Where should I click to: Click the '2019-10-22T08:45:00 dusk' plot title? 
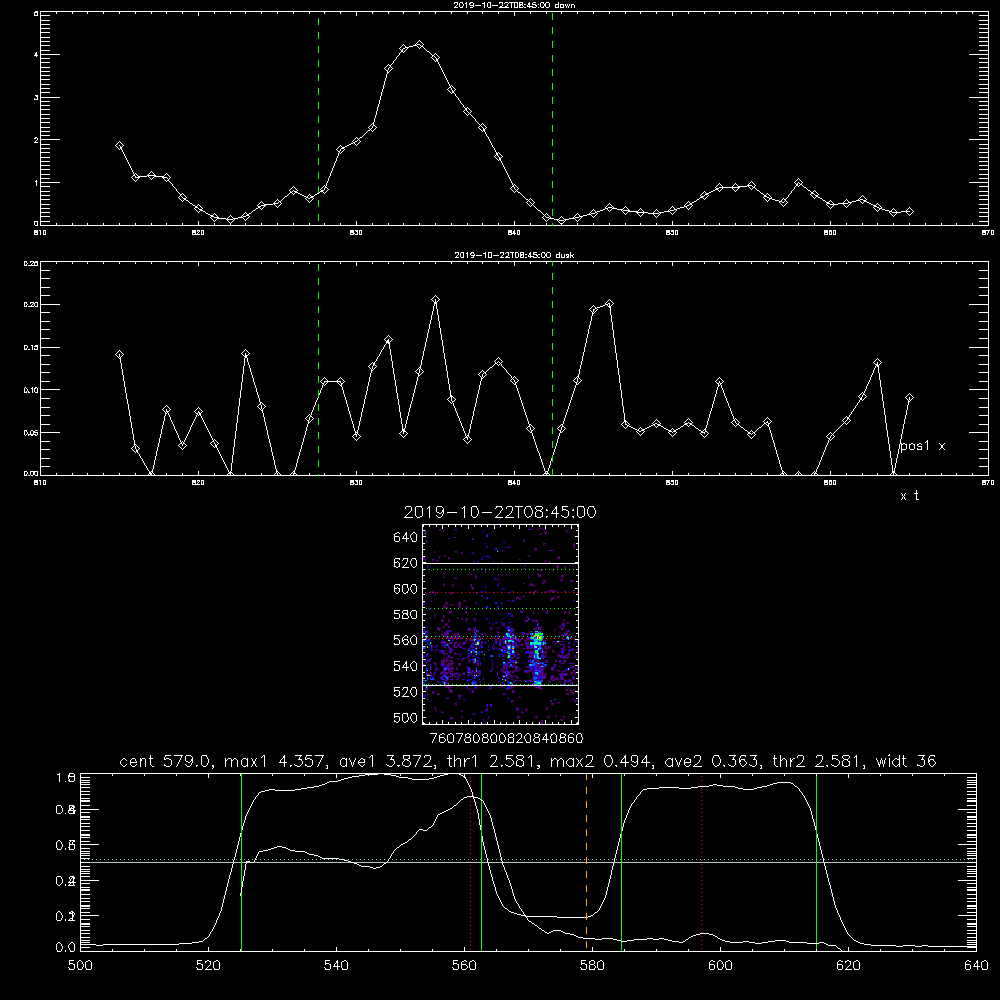514,254
